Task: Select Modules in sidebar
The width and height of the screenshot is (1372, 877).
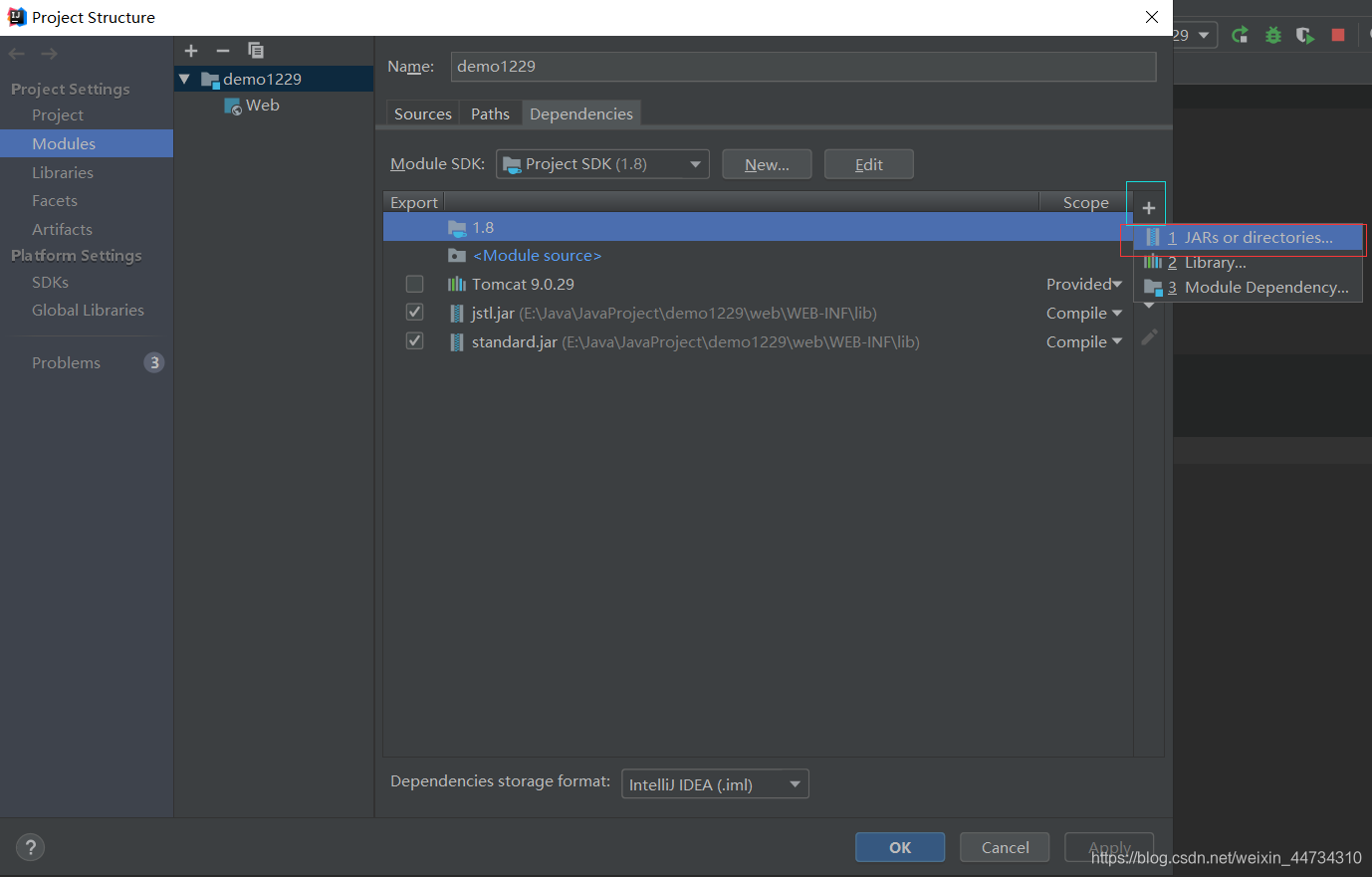Action: 87,143
